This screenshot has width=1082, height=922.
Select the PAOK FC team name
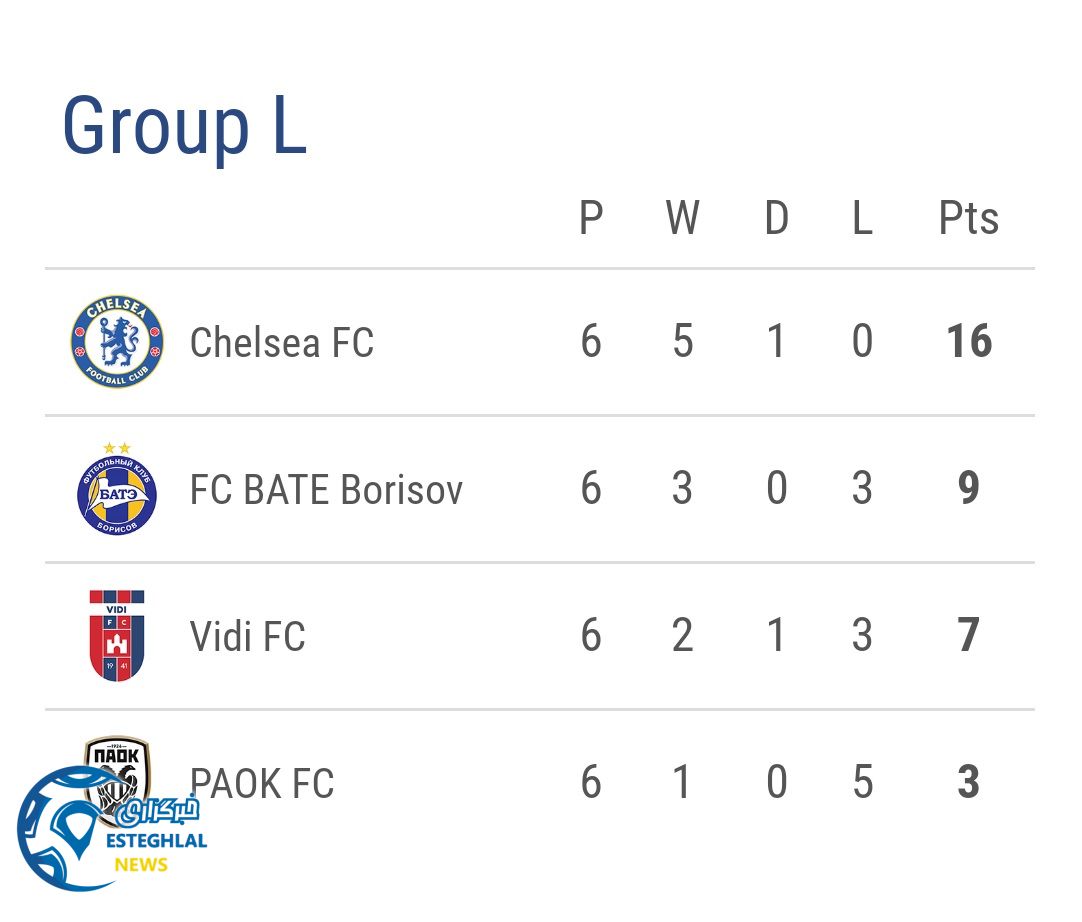click(x=262, y=784)
